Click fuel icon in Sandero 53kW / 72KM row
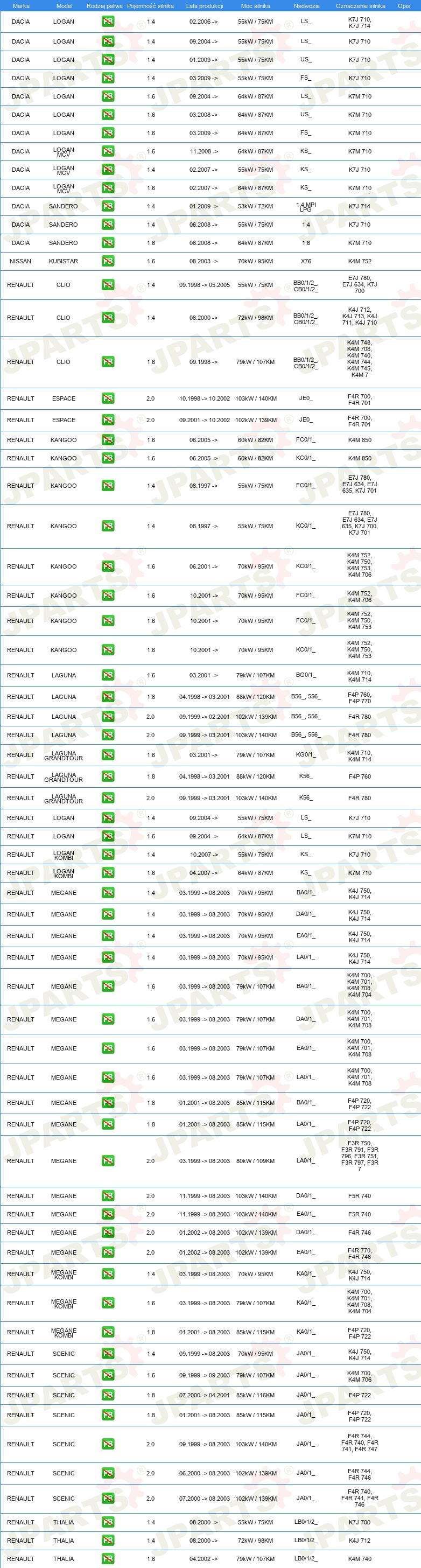The image size is (421, 1568). [x=108, y=206]
